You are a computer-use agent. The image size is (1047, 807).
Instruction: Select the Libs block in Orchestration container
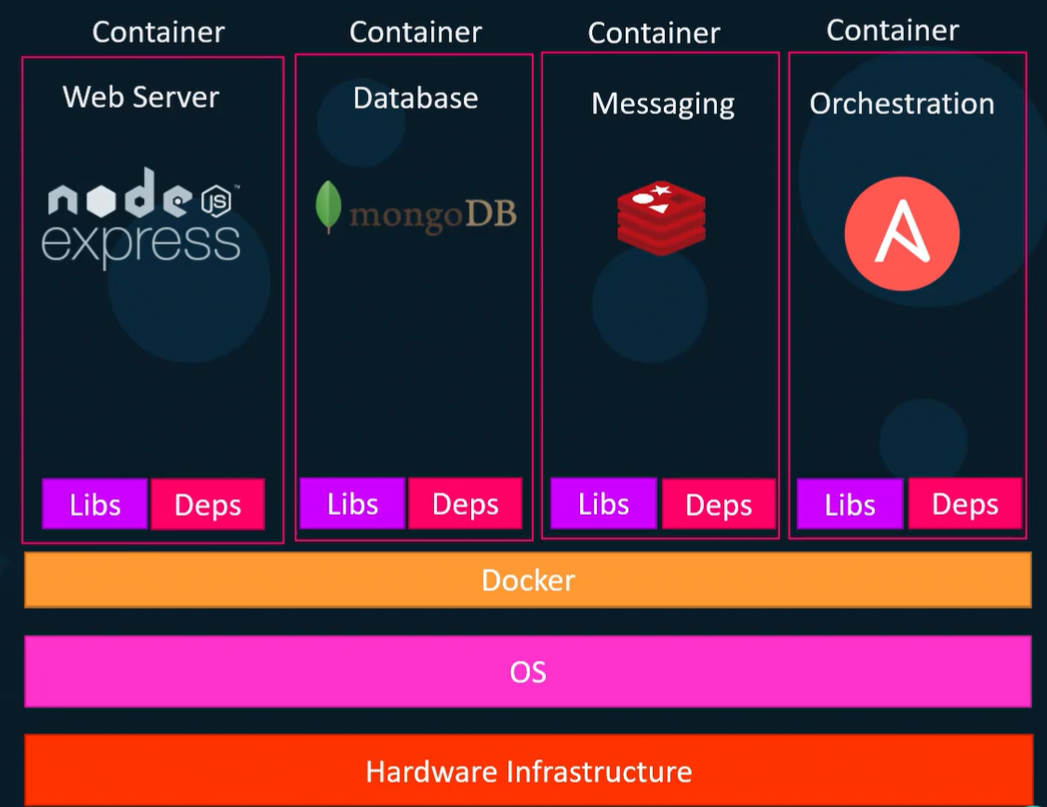pos(850,504)
